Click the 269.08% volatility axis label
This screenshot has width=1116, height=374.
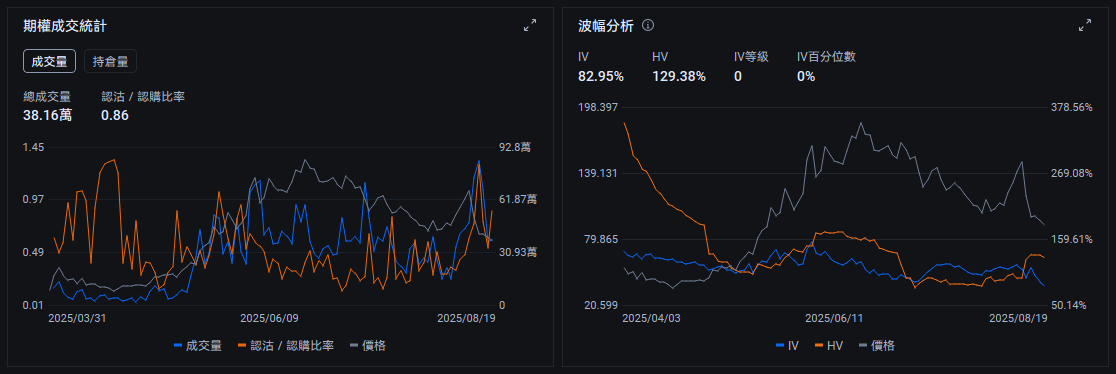[1072, 173]
